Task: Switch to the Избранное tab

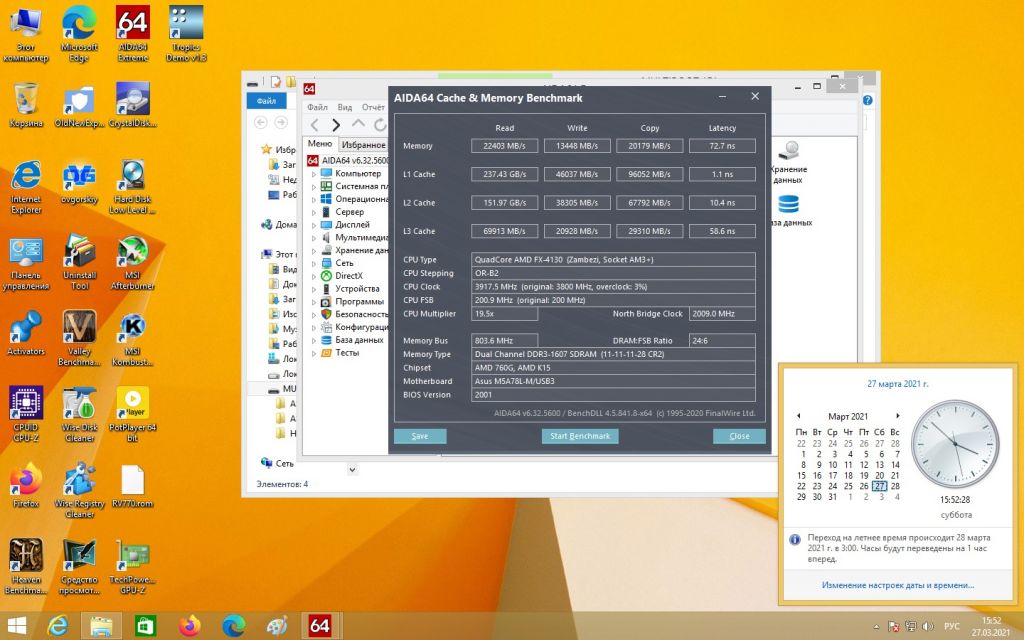Action: [x=363, y=144]
